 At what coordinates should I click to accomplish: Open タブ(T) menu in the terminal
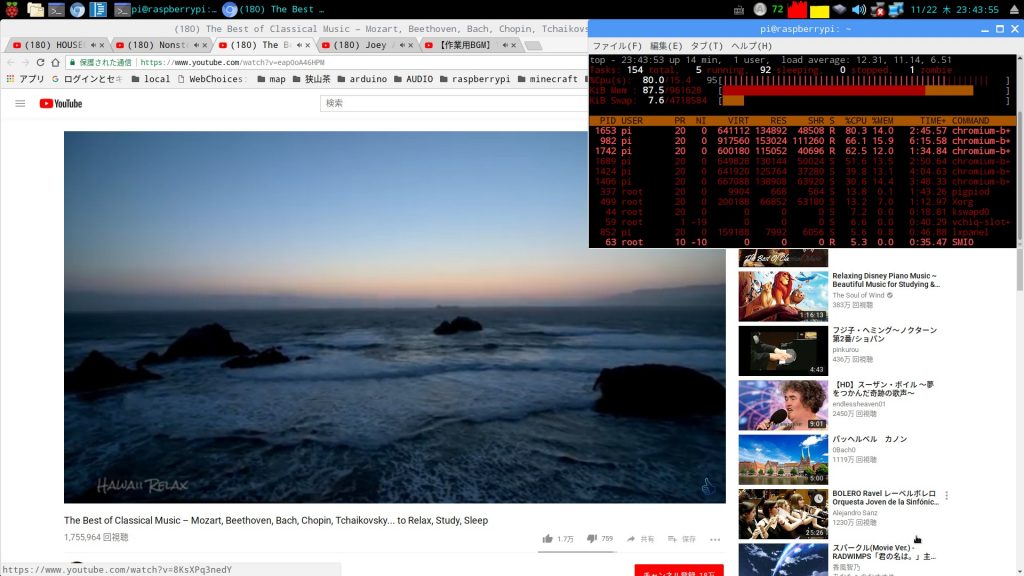707,46
